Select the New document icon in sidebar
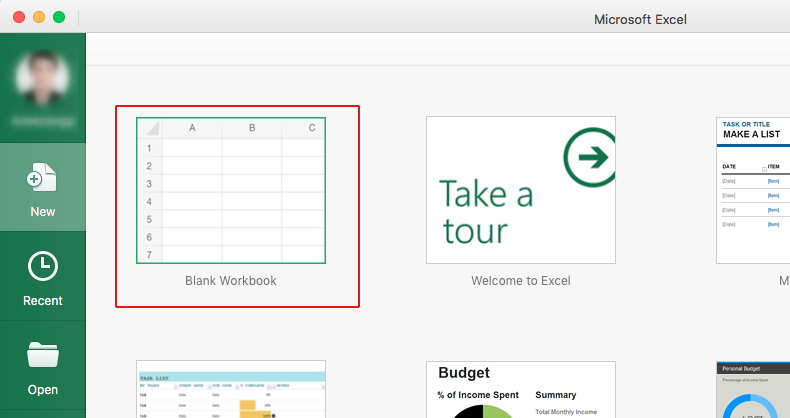The width and height of the screenshot is (790, 418). pos(42,177)
